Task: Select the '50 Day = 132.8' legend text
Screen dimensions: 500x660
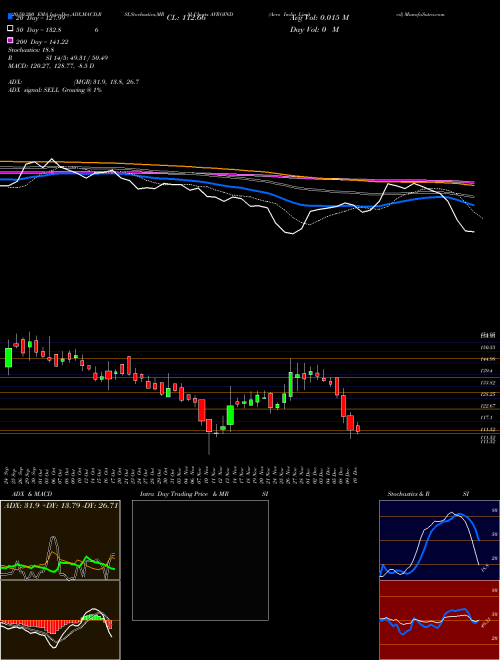Action: click(39, 30)
